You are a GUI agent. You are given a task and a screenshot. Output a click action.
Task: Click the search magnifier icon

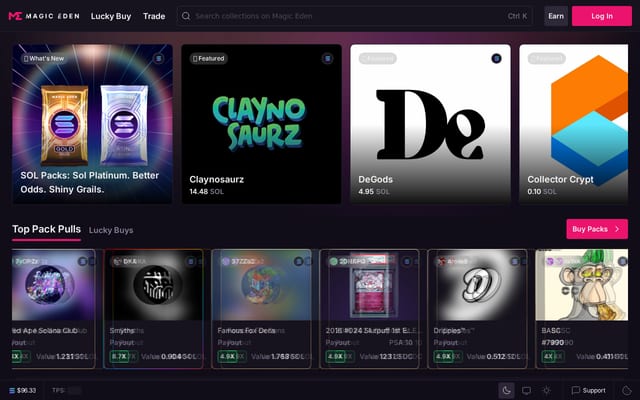tap(186, 16)
